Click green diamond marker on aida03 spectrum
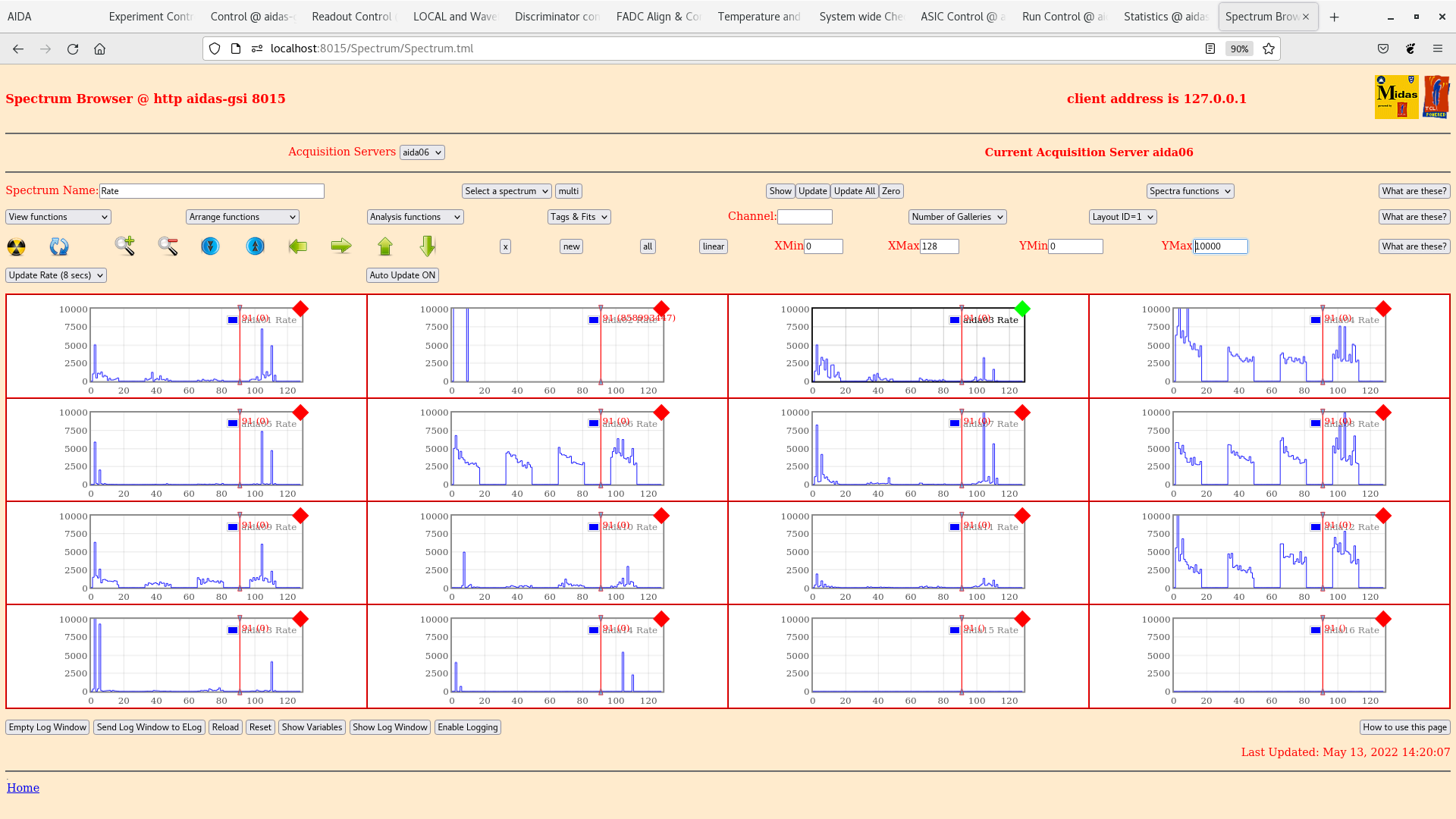 point(1022,309)
